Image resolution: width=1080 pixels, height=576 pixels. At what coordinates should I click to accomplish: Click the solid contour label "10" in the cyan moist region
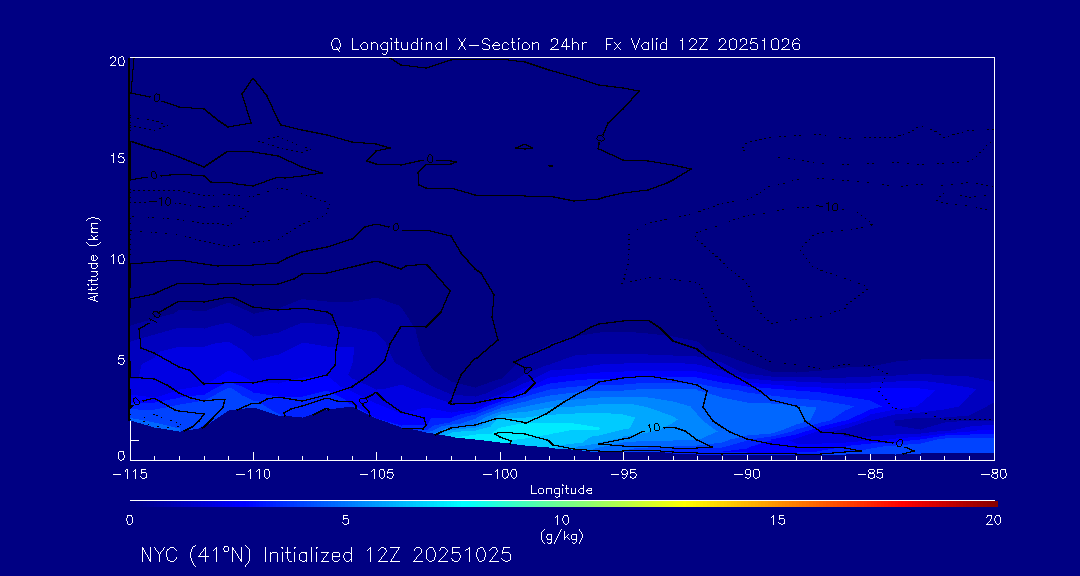(x=653, y=428)
